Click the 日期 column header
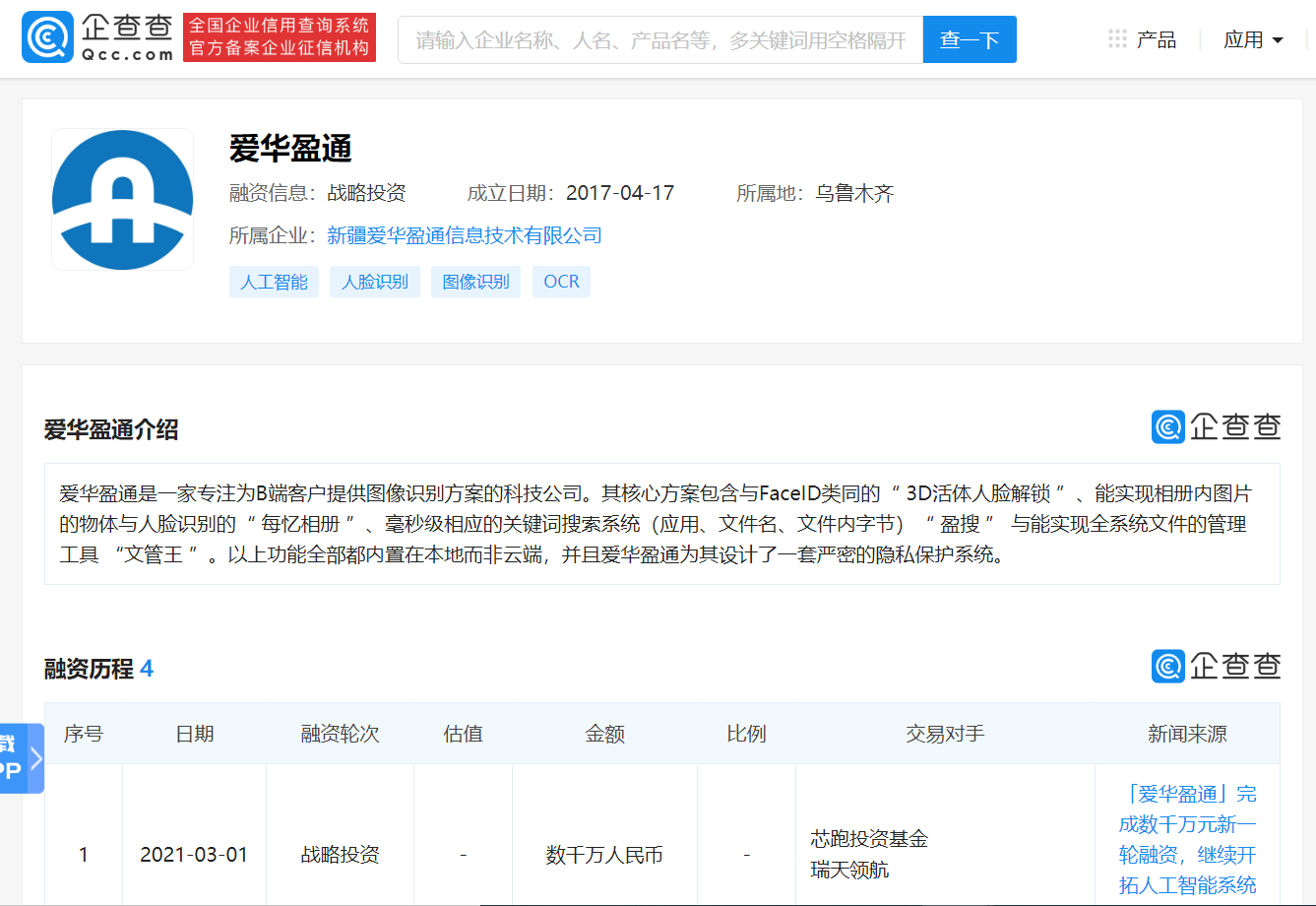 point(195,734)
